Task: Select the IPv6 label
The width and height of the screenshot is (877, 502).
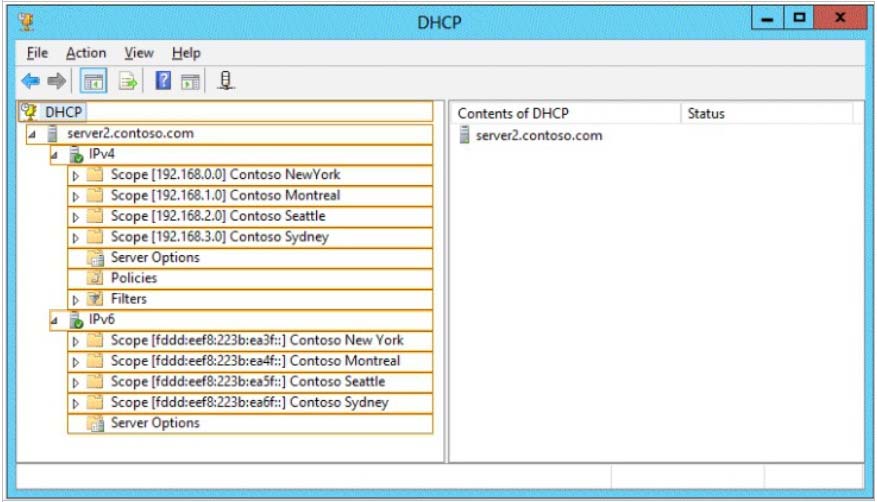Action: [101, 319]
